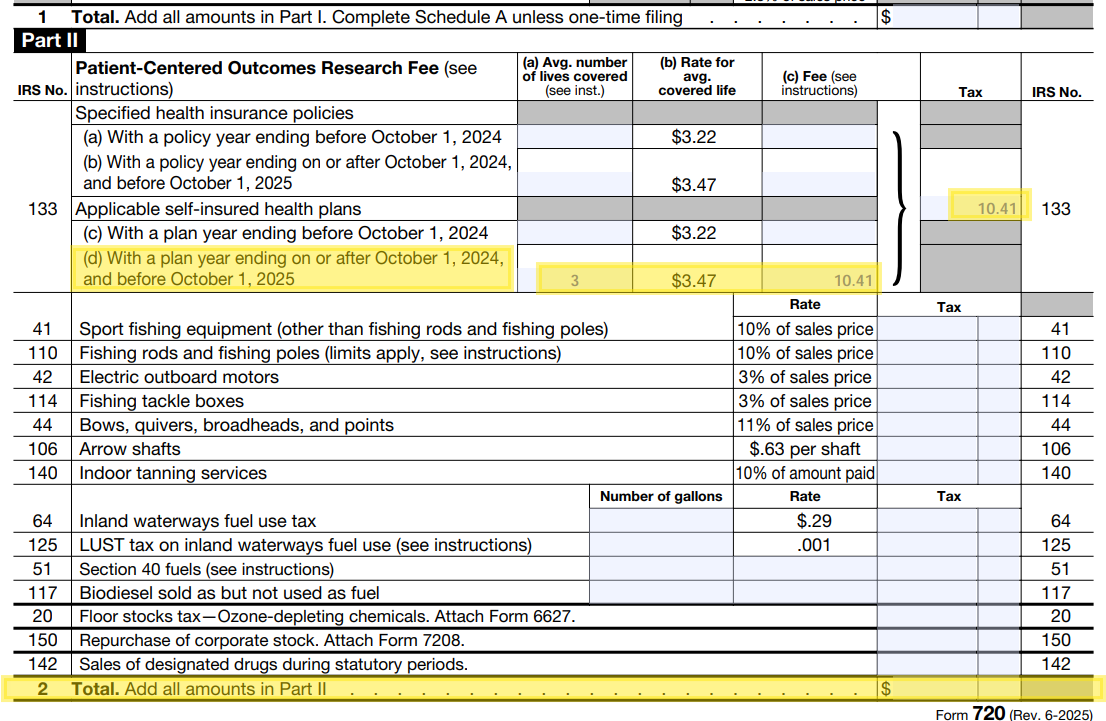Click '(b) Rate for avg. covered life' column header

click(x=697, y=76)
